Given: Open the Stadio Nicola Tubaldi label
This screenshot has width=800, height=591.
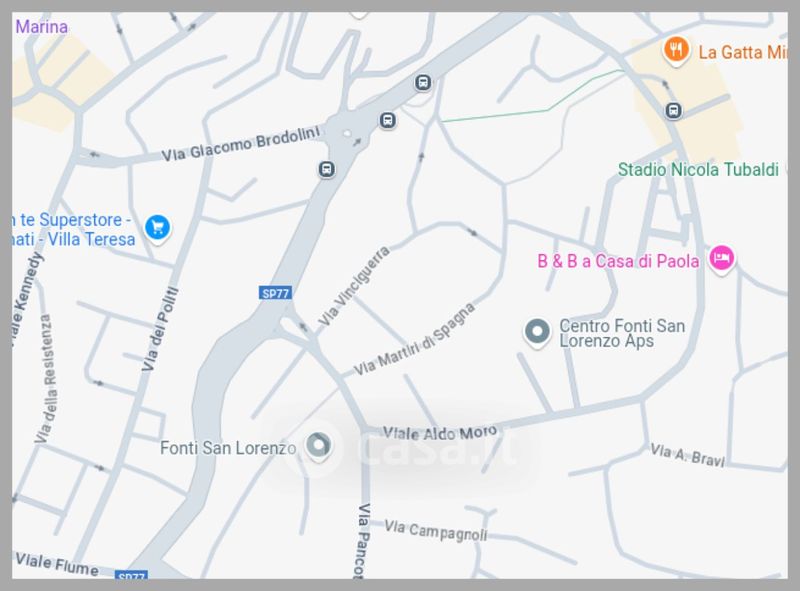Looking at the screenshot, I should point(698,169).
